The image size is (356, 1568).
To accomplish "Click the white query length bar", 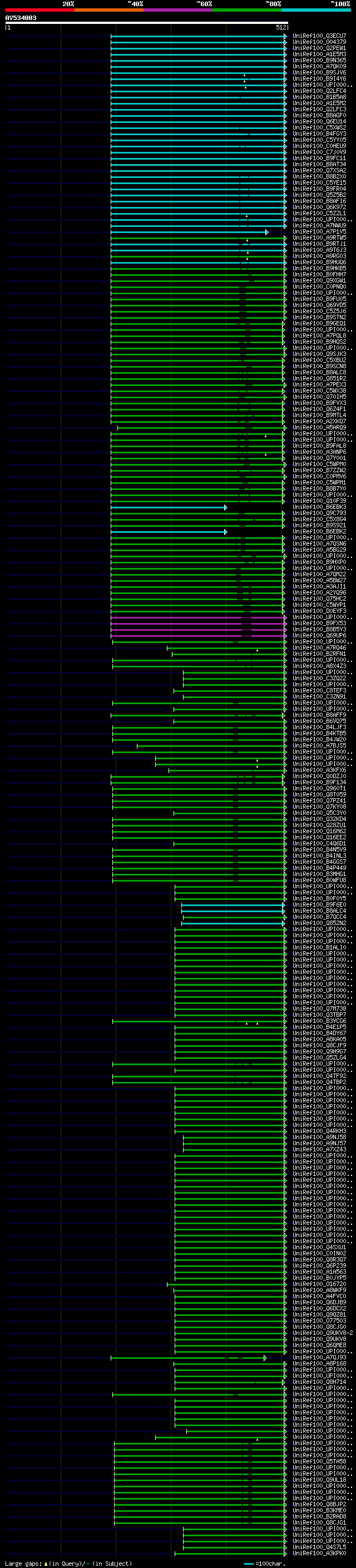I will tap(147, 23).
